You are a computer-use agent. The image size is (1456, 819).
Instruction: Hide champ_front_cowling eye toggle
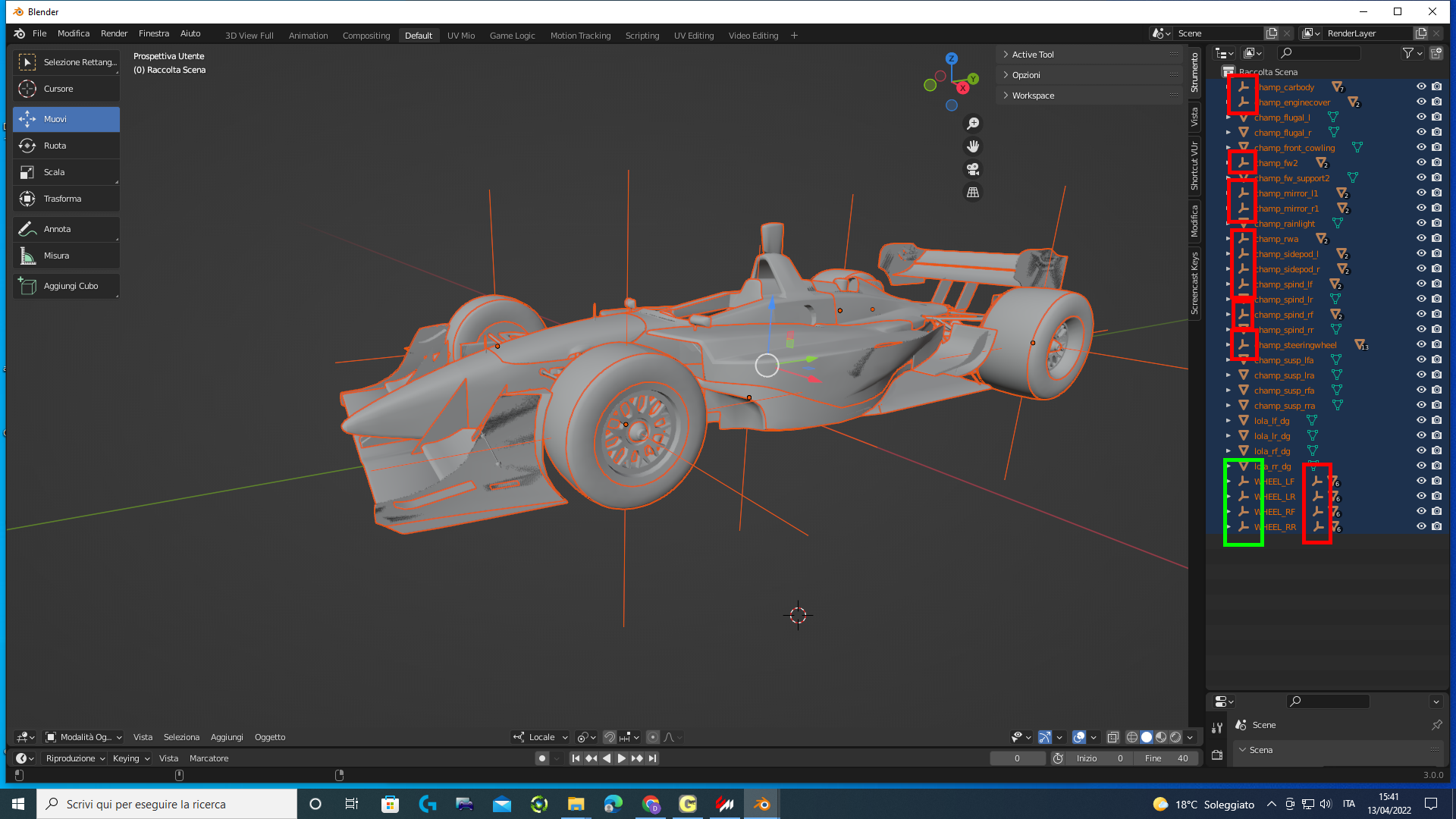pos(1421,147)
